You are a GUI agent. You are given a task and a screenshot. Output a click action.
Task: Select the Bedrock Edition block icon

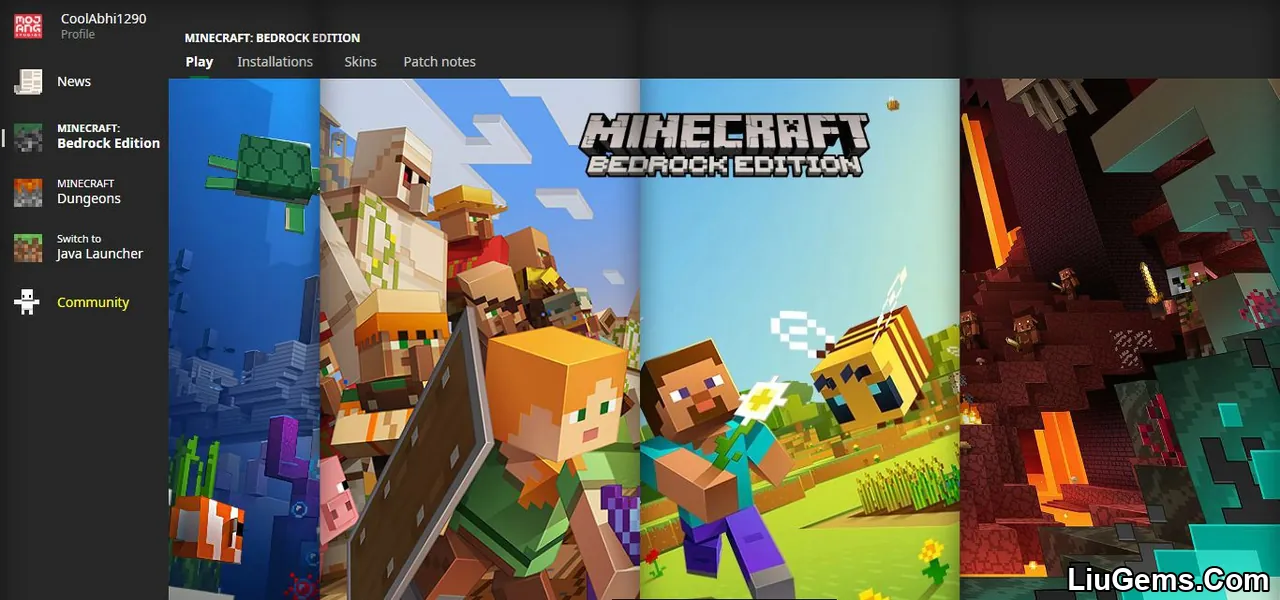tap(28, 137)
